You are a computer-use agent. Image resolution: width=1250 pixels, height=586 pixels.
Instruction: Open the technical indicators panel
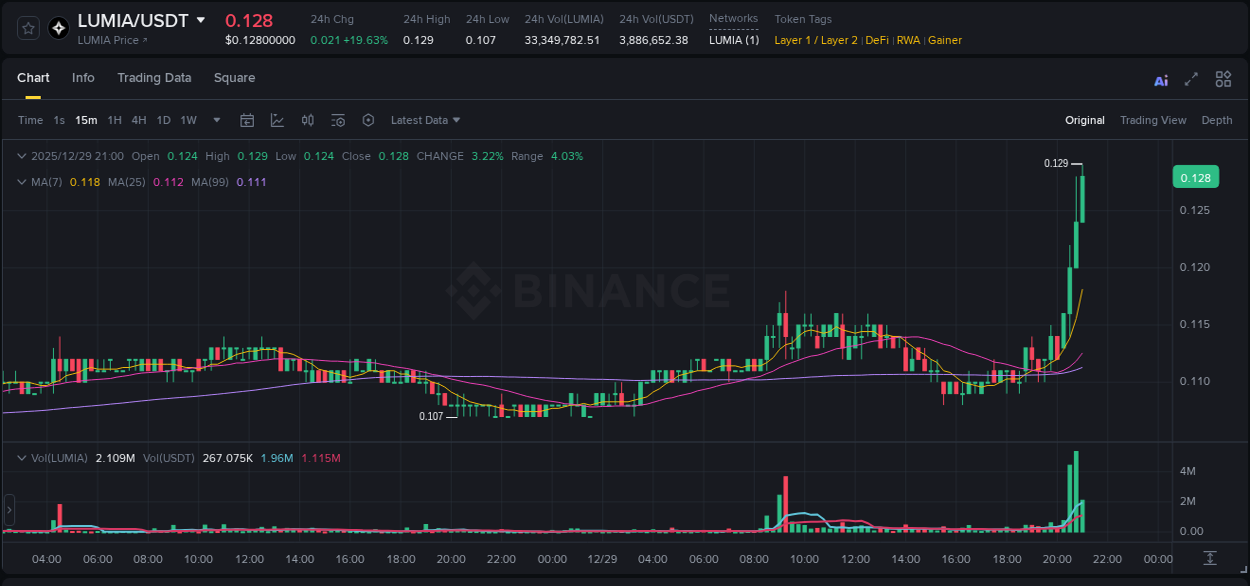click(x=337, y=120)
